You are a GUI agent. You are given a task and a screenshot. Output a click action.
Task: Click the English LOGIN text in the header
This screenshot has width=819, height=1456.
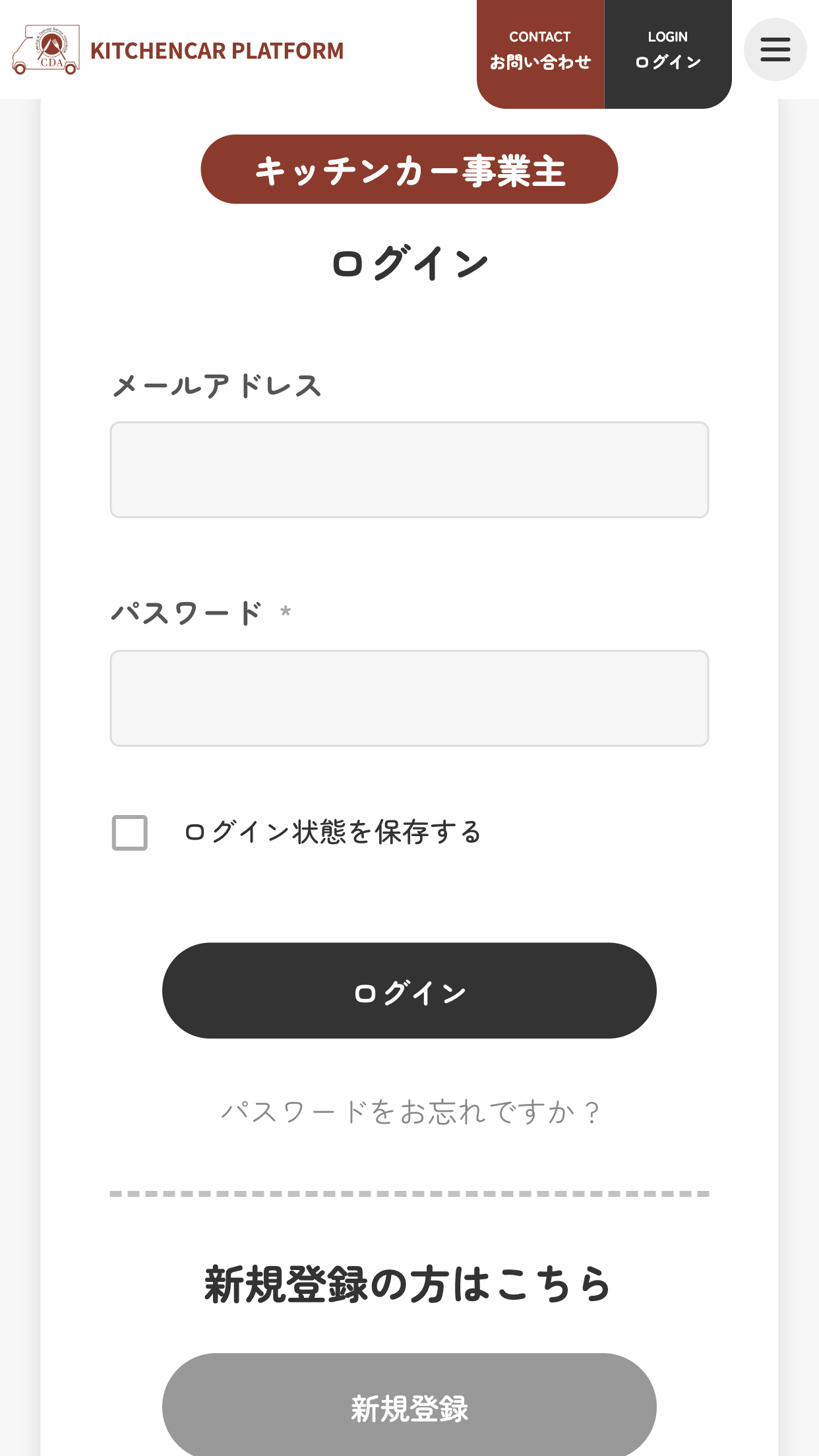[668, 37]
